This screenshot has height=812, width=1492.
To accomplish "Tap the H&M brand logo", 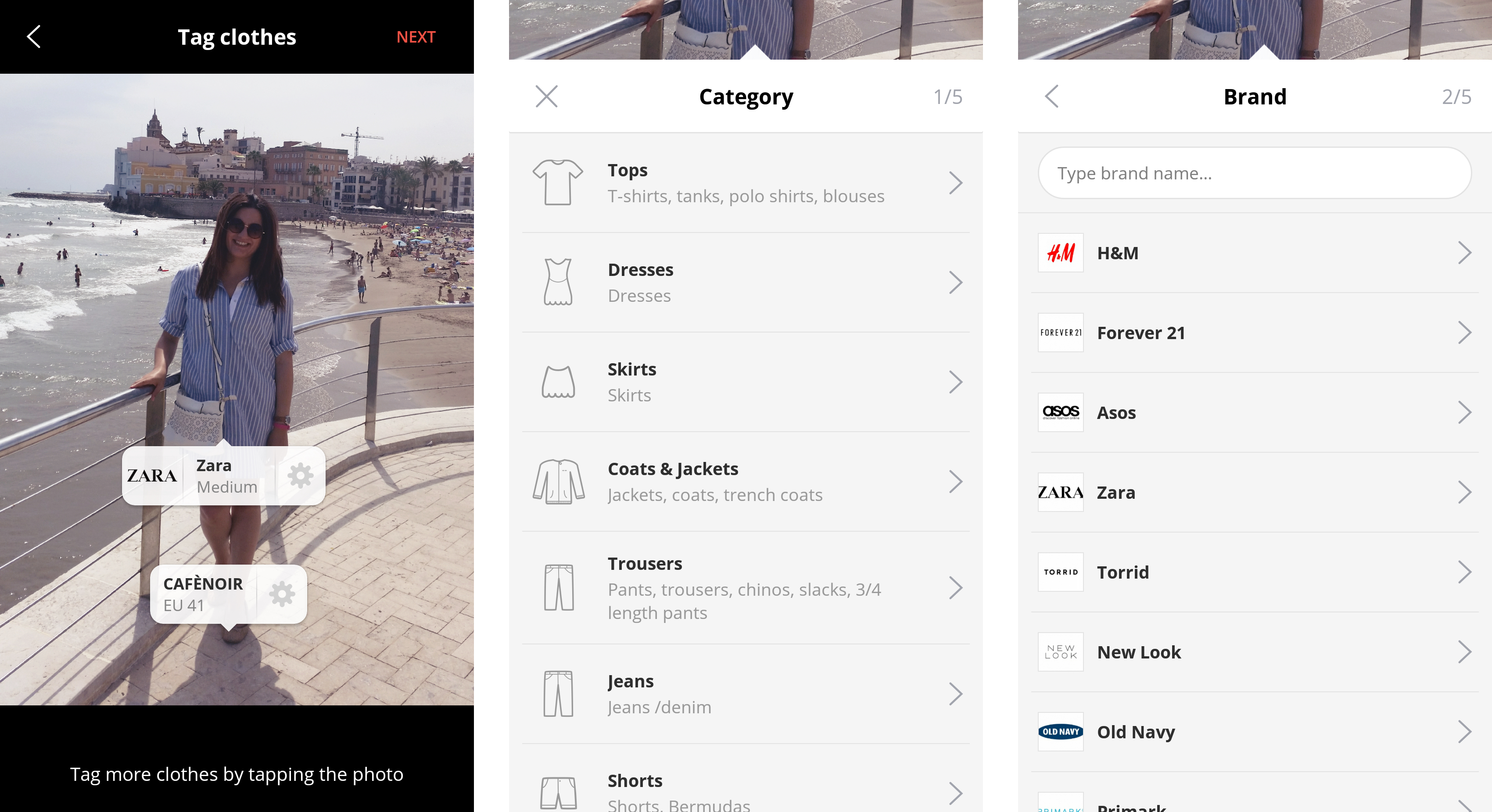I will (1060, 253).
